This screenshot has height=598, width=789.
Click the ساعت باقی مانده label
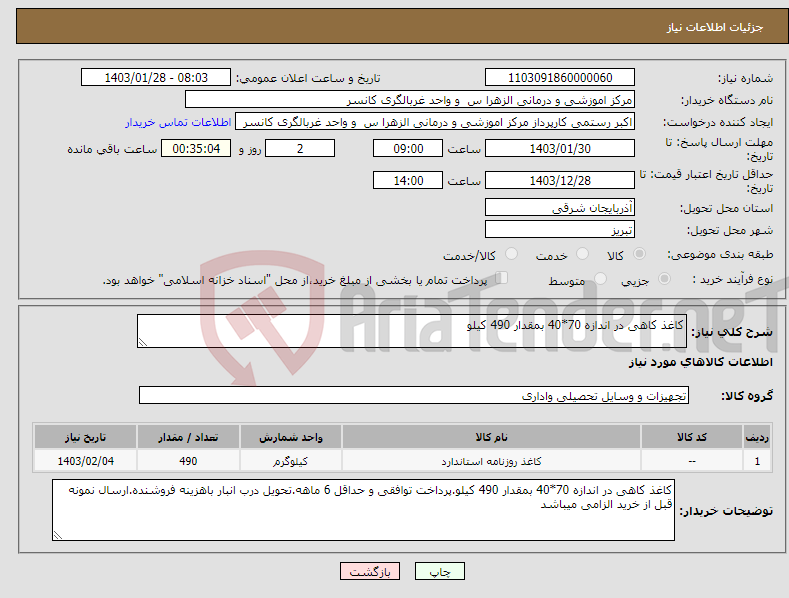click(112, 150)
